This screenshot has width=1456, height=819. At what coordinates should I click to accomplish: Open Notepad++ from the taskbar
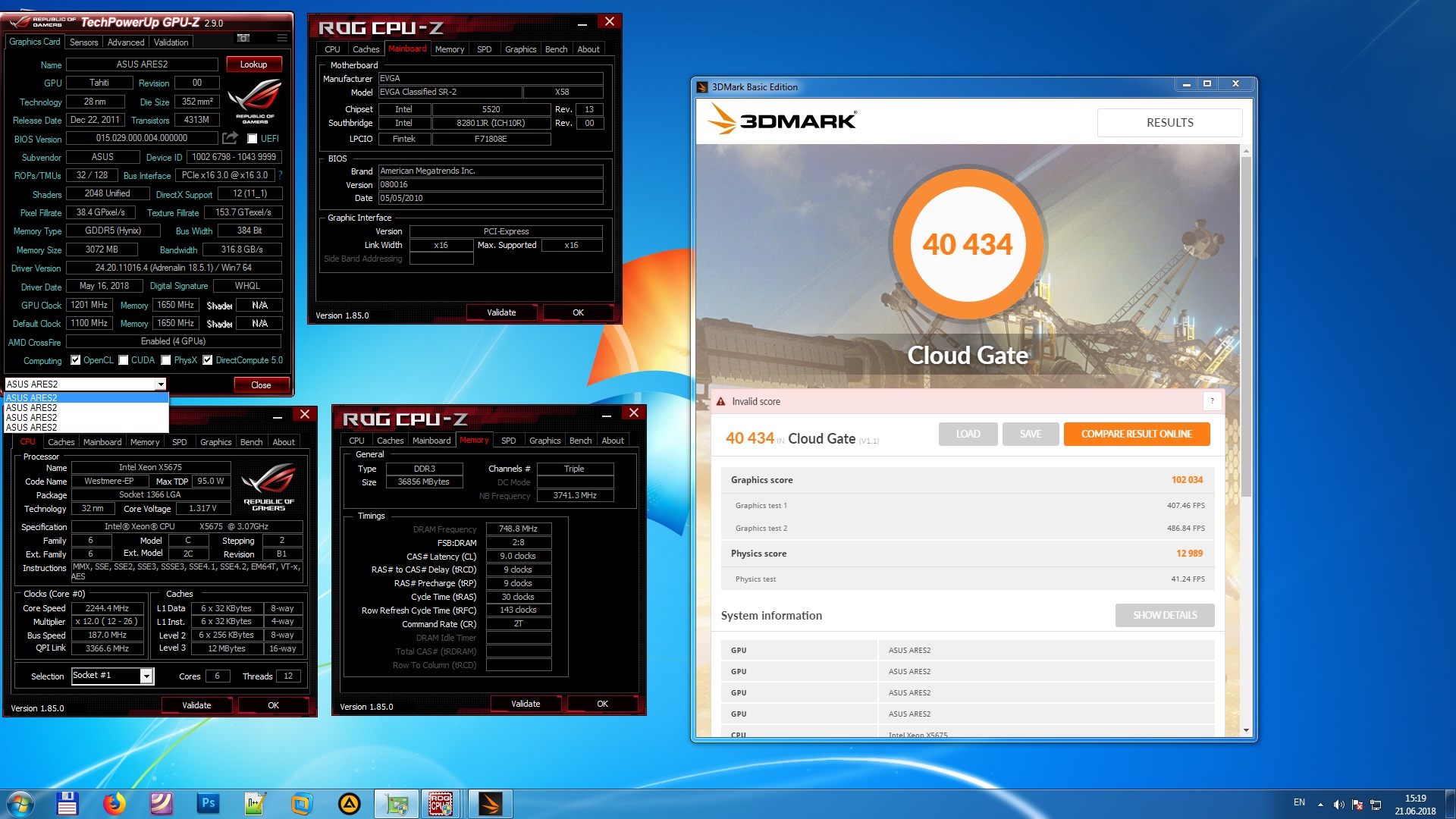(x=254, y=804)
